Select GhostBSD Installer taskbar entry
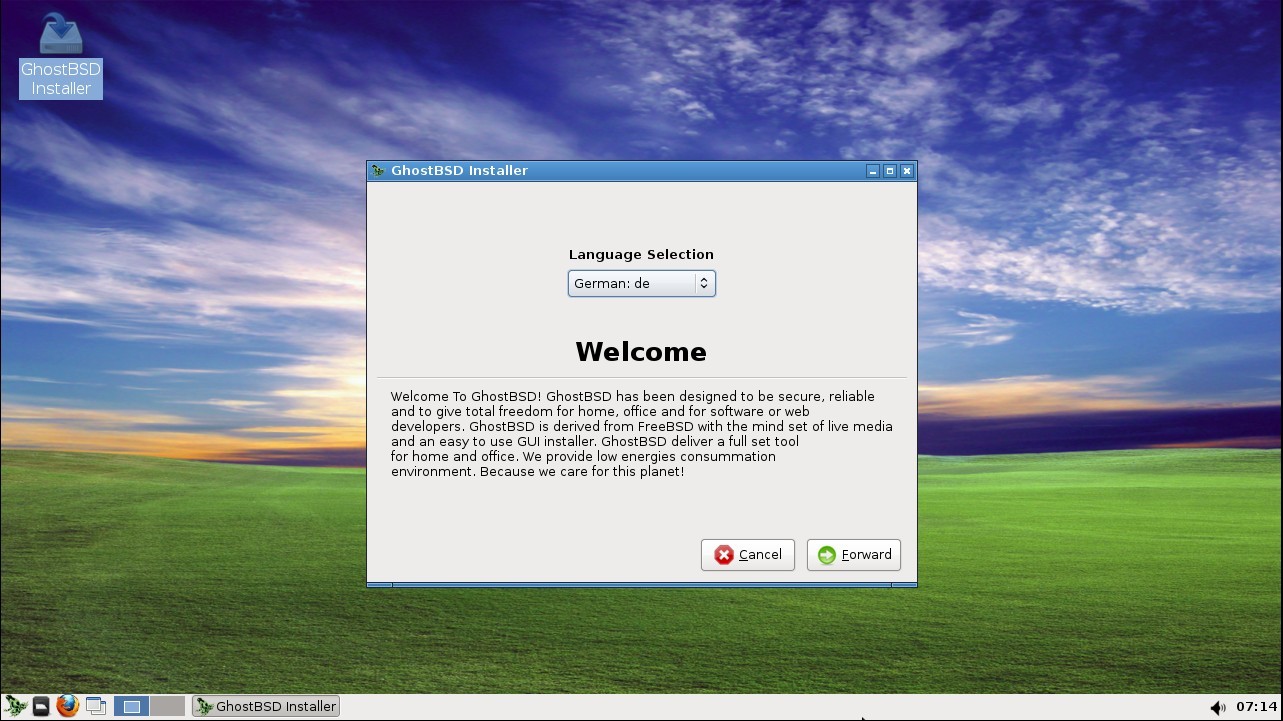 pyautogui.click(x=266, y=706)
